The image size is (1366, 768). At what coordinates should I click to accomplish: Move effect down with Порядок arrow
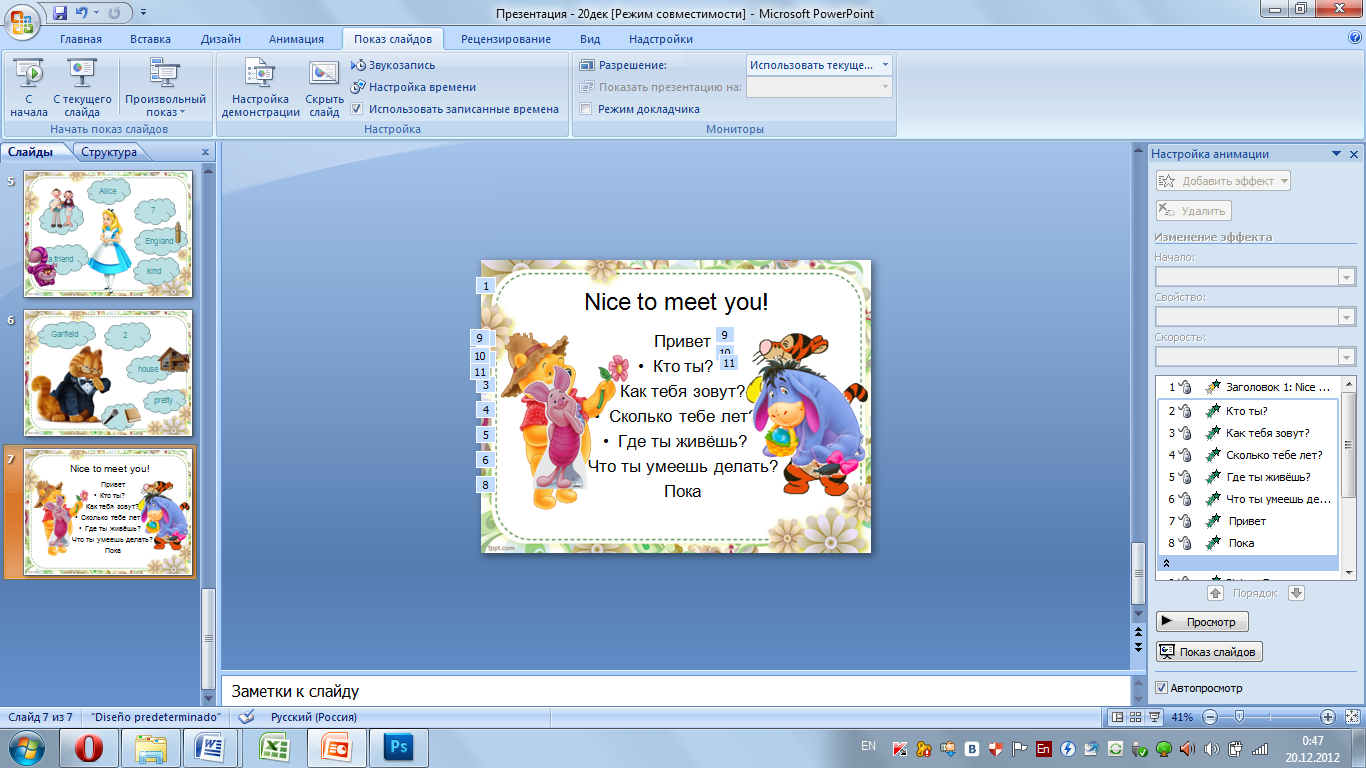click(x=1296, y=593)
